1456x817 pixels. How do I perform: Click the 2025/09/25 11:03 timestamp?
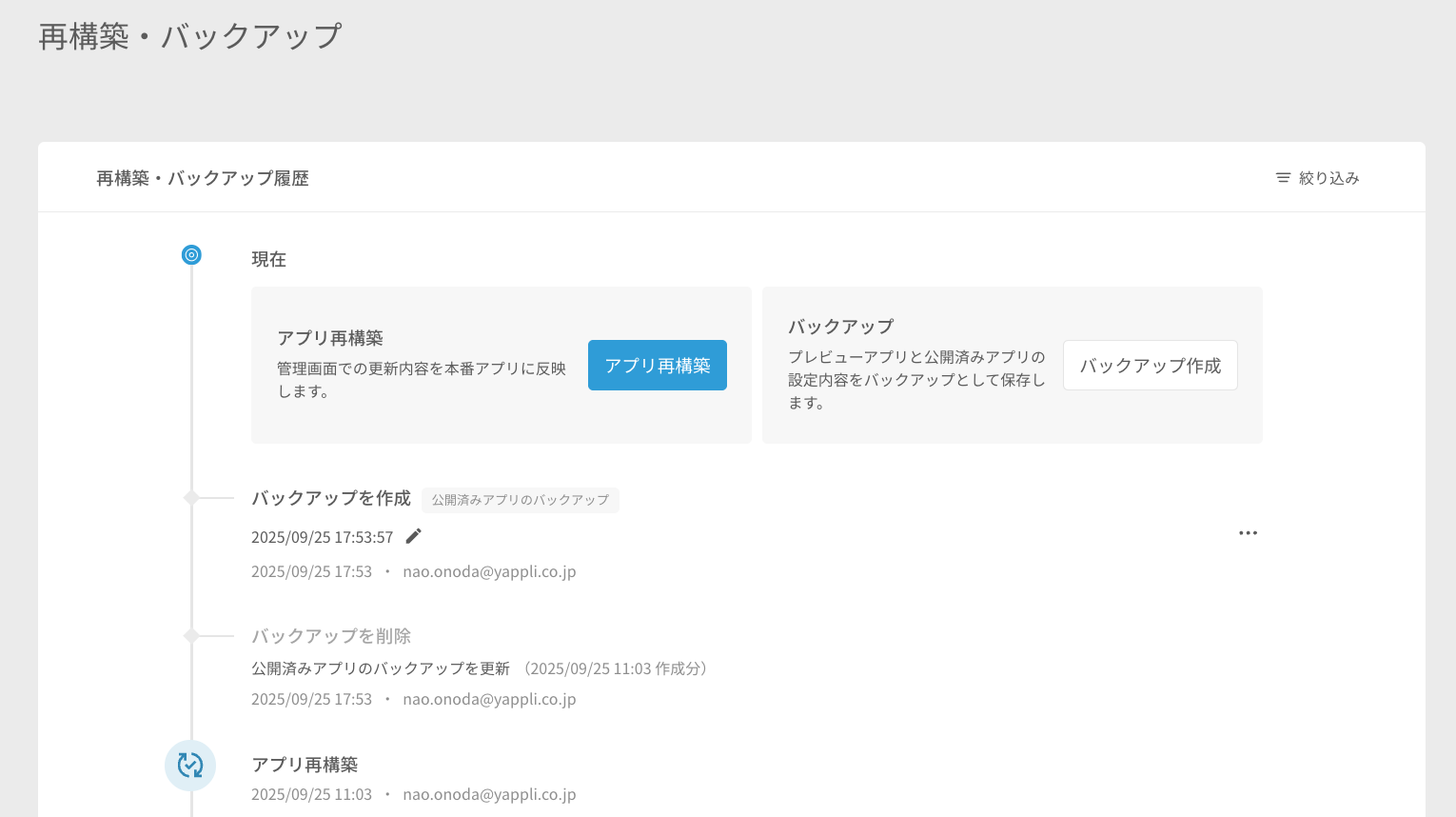click(x=311, y=794)
